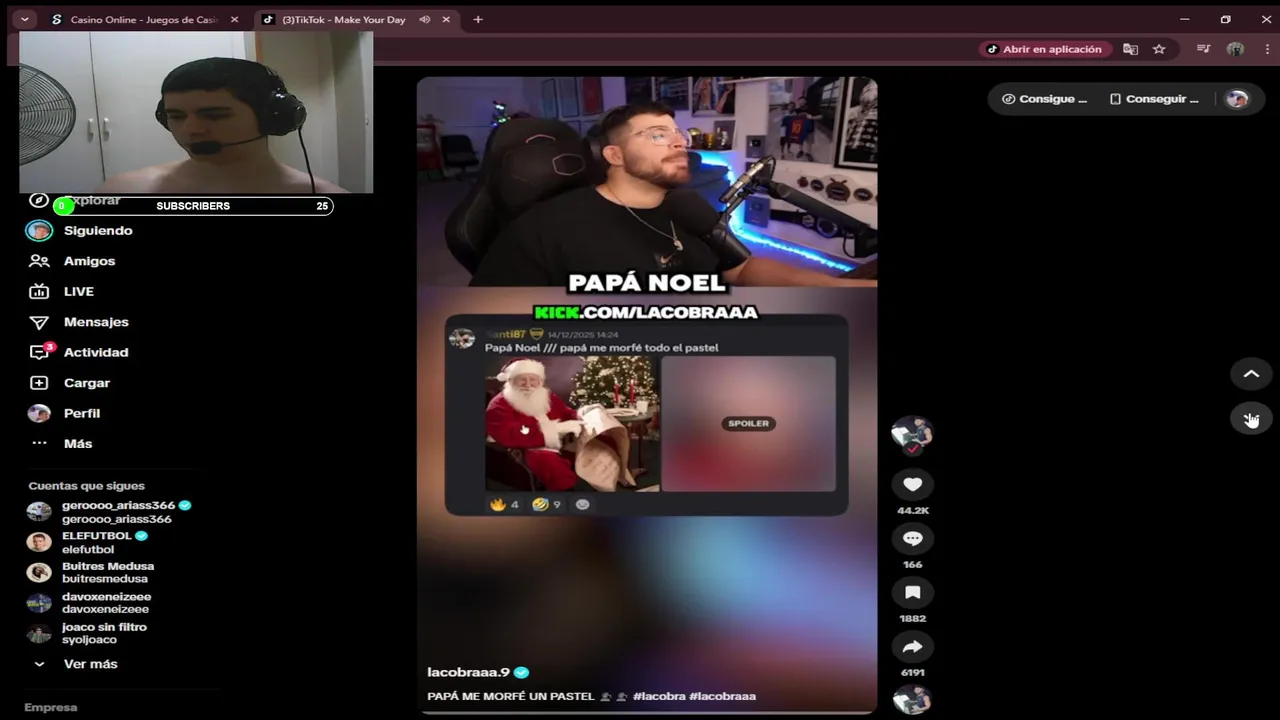Image resolution: width=1280 pixels, height=720 pixels.
Task: Share the video with the arrow icon
Action: tap(912, 647)
